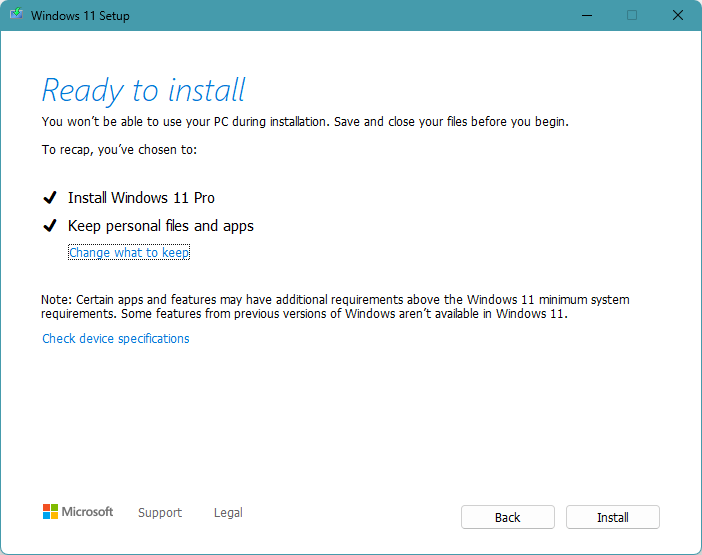Minimize the Windows 11 Setup window

click(x=587, y=15)
